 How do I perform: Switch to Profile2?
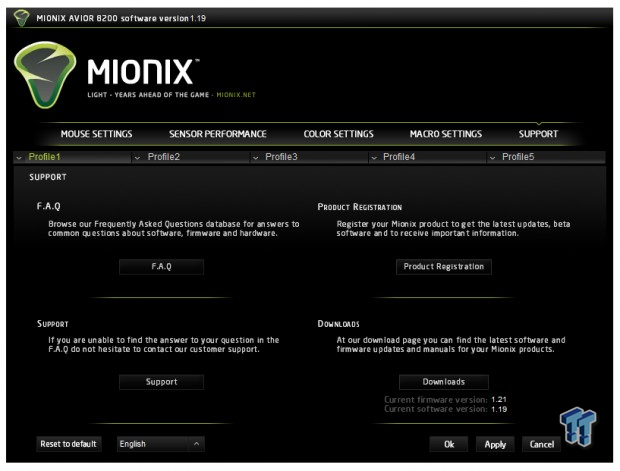[164, 157]
